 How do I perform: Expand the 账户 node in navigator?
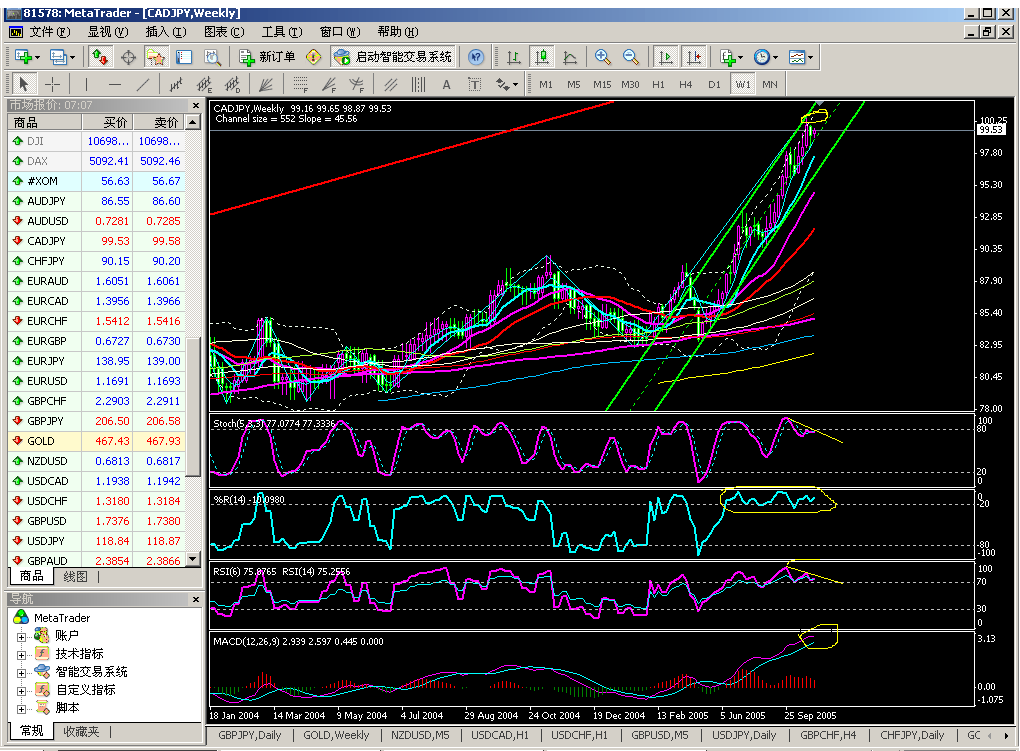tap(21, 636)
